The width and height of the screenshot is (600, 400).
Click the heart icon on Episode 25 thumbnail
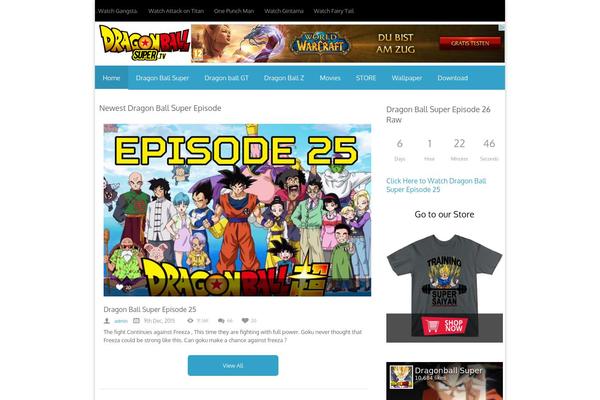pyautogui.click(x=119, y=287)
